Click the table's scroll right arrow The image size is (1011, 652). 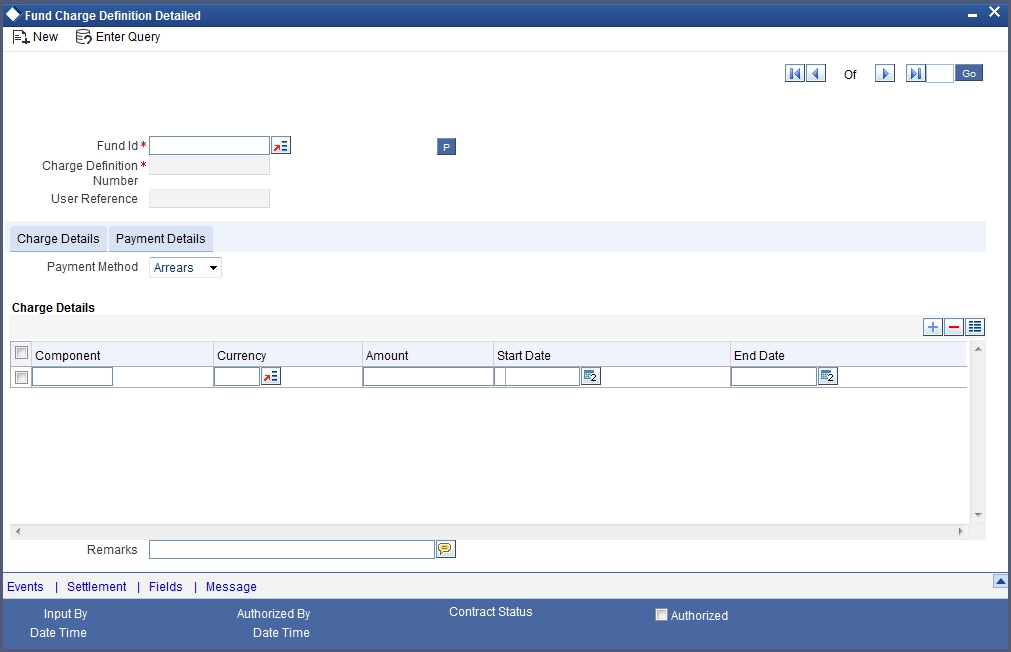pos(961,531)
